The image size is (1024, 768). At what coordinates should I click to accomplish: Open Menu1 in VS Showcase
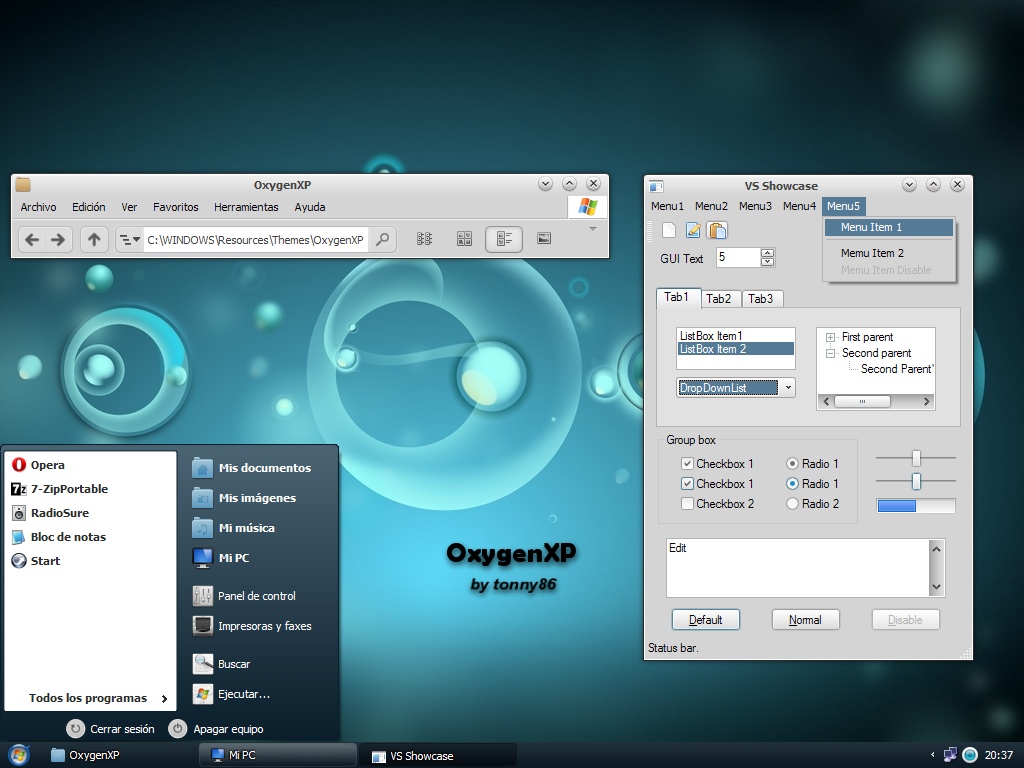point(667,206)
